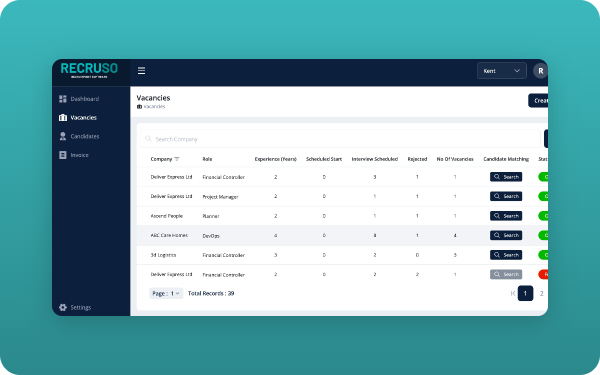Click the red status badge in last row
Image resolution: width=600 pixels, height=375 pixels.
point(543,274)
